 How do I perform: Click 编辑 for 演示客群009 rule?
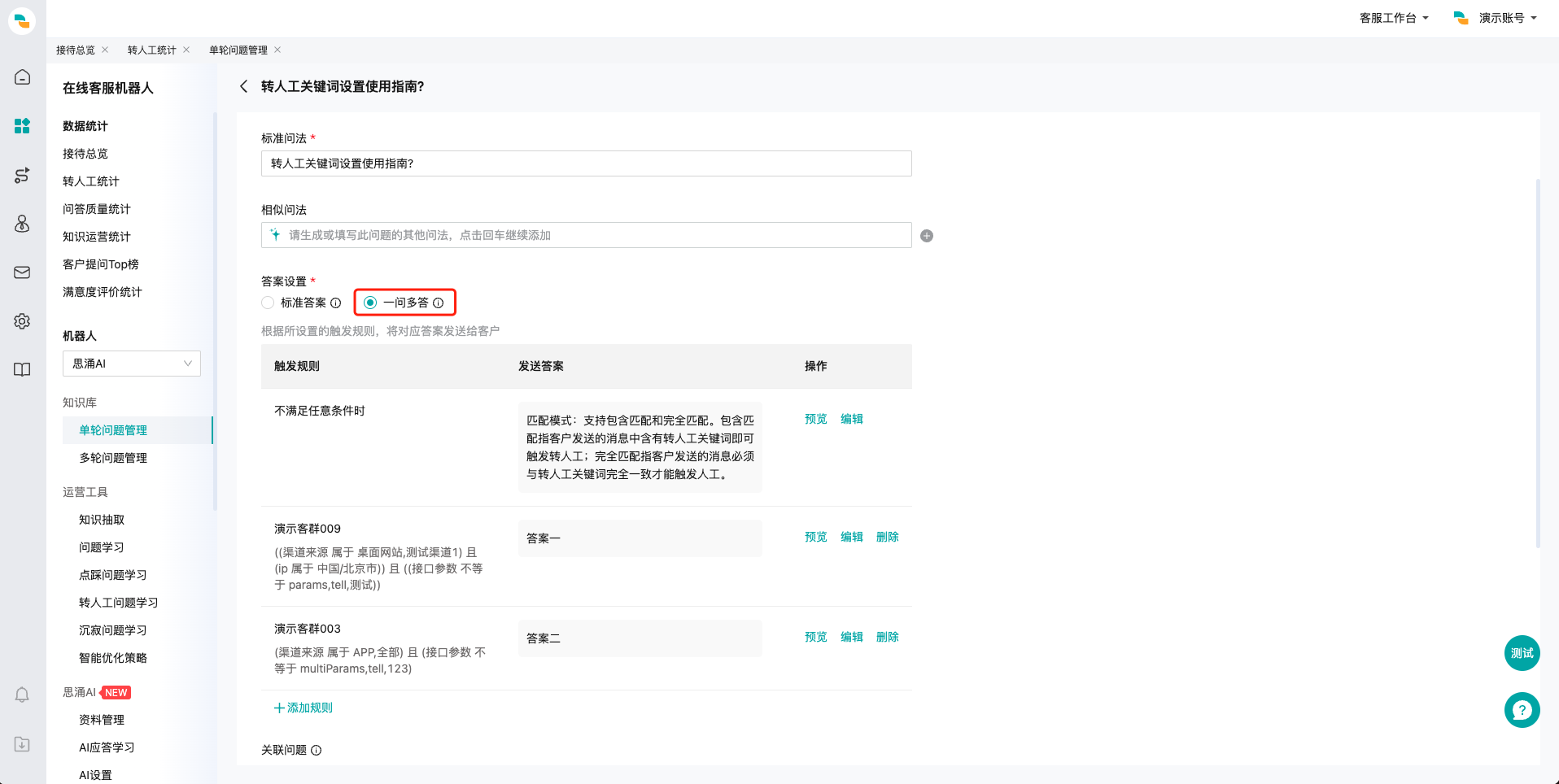tap(852, 537)
